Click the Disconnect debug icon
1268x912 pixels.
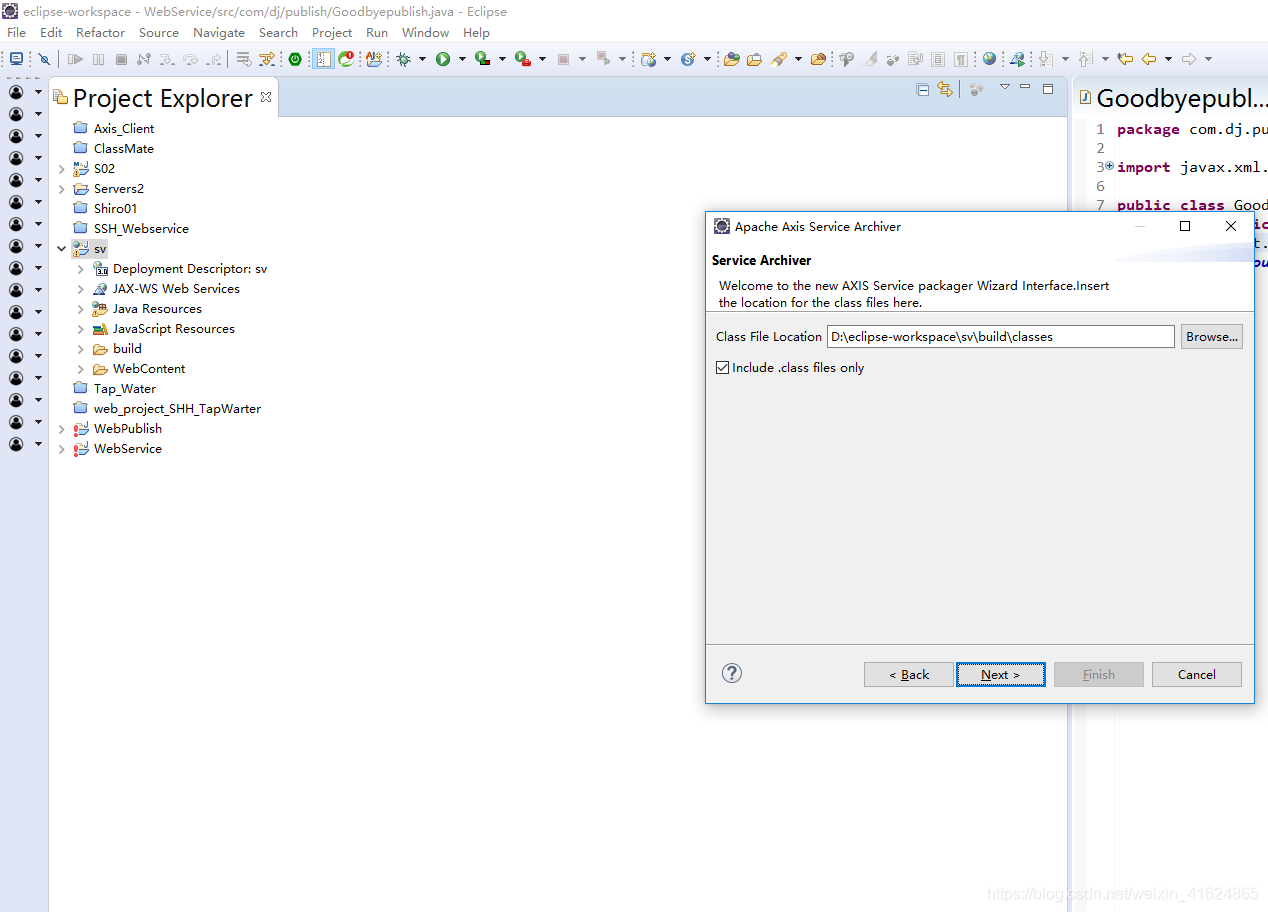143,59
